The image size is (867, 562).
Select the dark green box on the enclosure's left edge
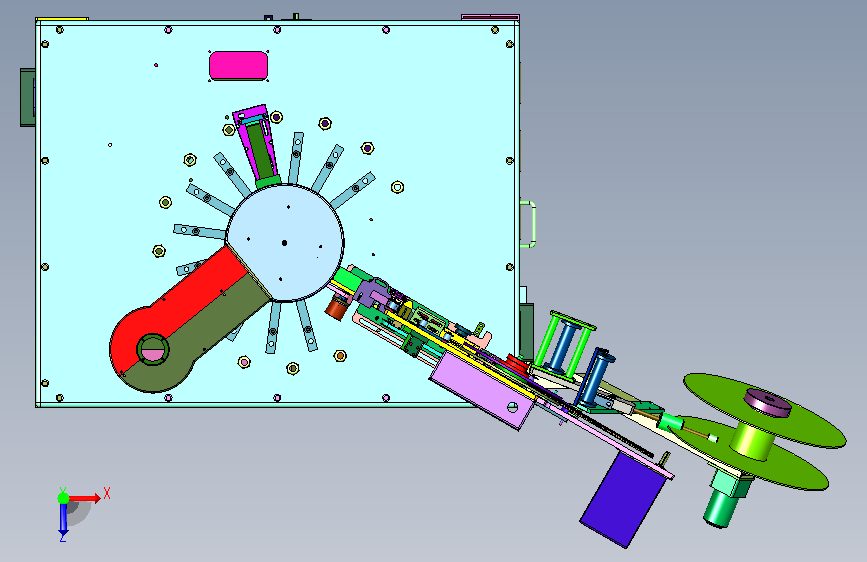point(28,97)
